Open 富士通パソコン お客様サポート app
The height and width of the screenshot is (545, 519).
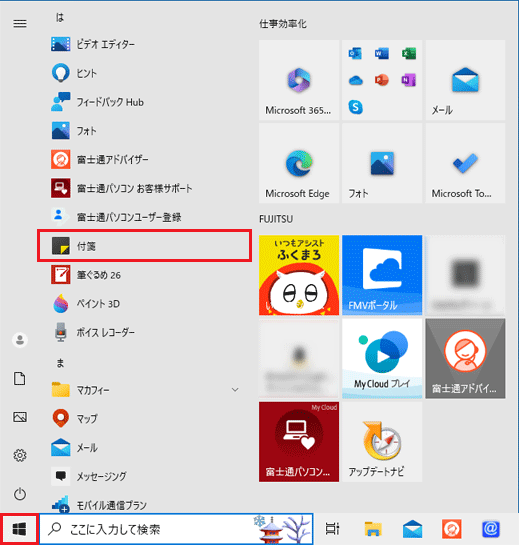[144, 188]
